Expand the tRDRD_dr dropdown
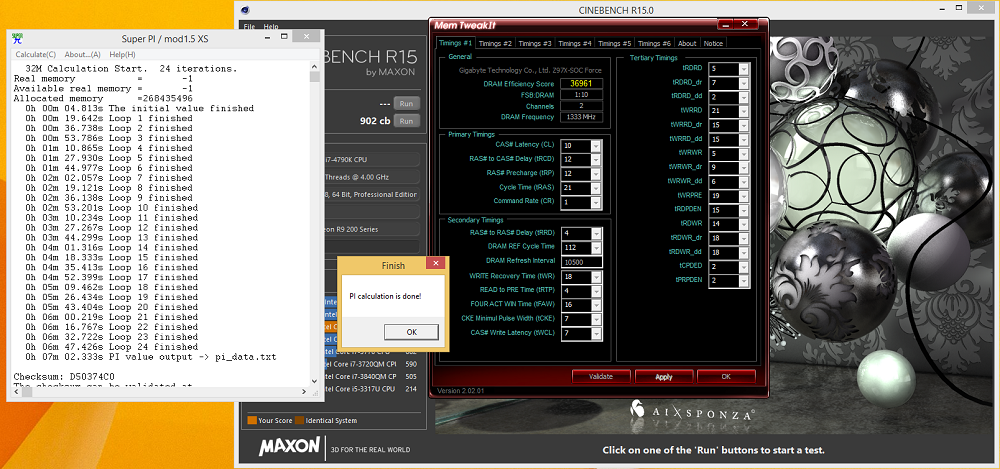1000x469 pixels. (744, 83)
